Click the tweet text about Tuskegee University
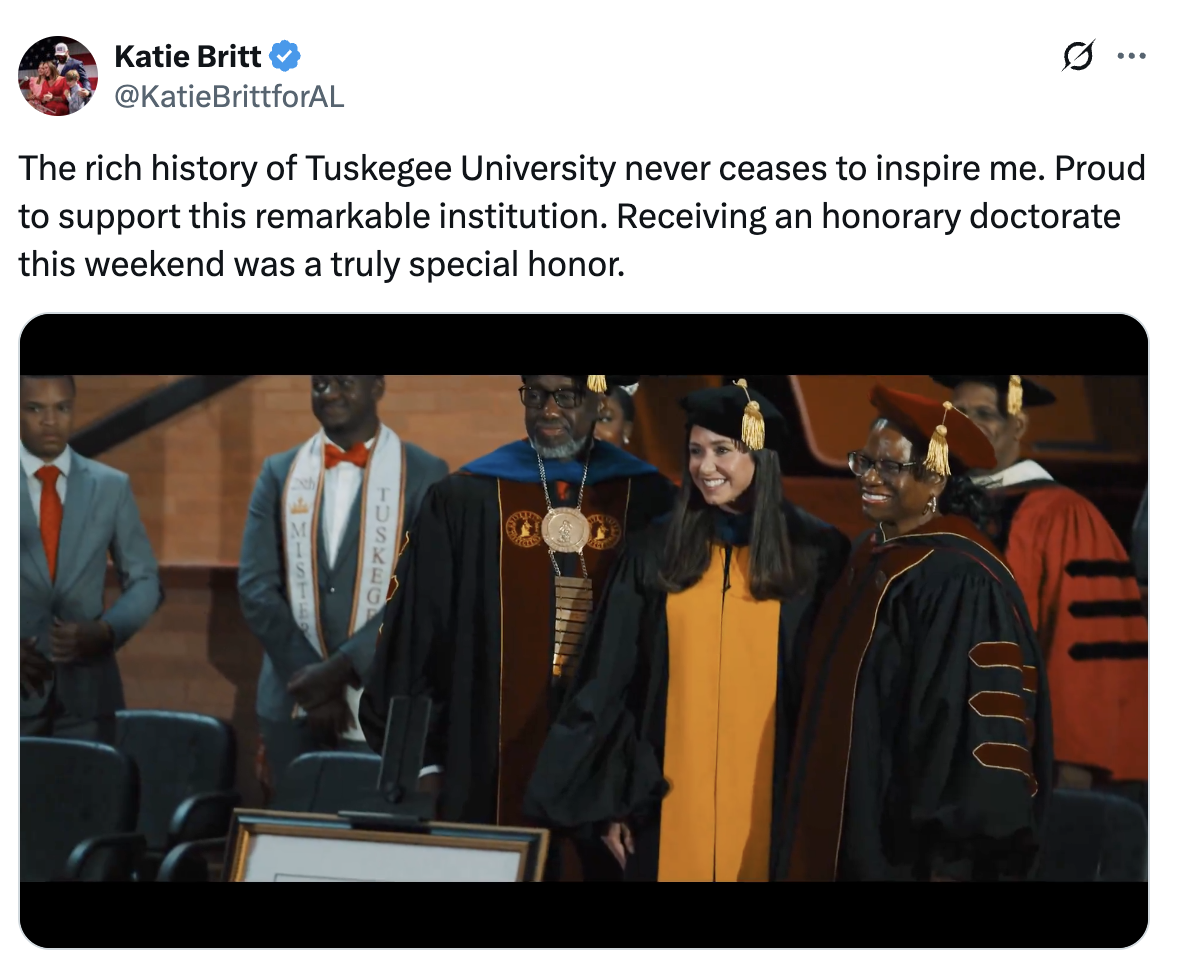1180x972 pixels. tap(580, 216)
